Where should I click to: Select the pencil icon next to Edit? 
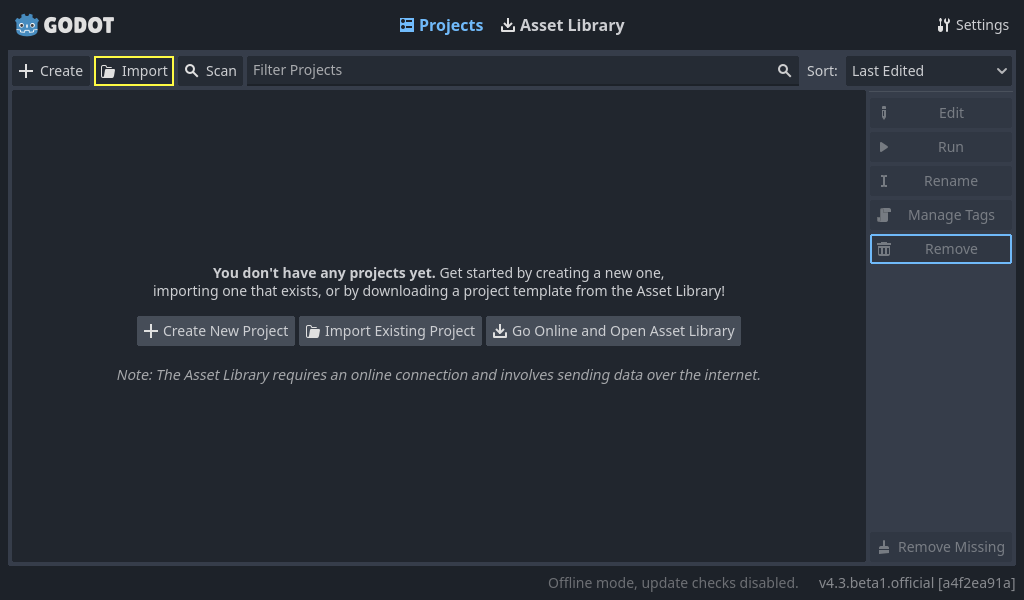pyautogui.click(x=884, y=112)
